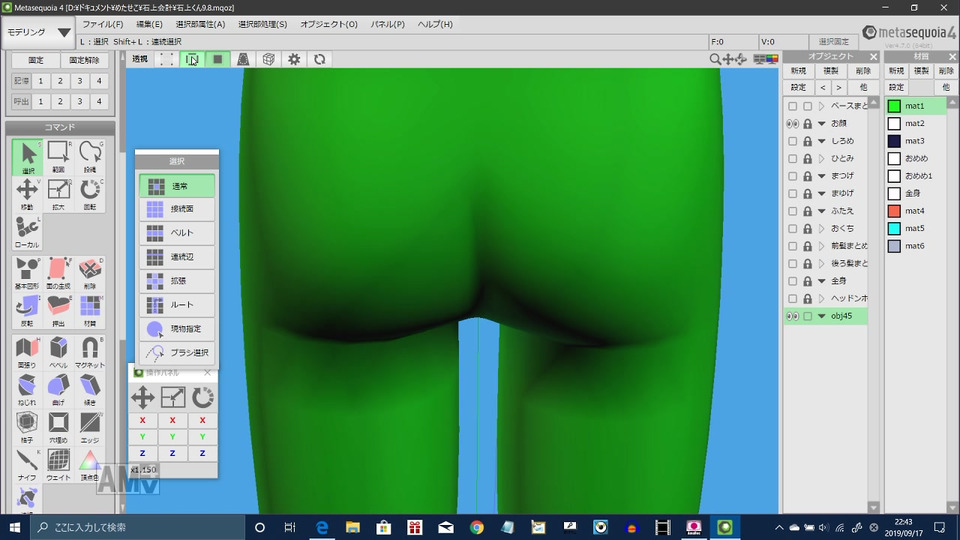
Task: Select the 頂点色 vertex color tool
Action: point(90,464)
